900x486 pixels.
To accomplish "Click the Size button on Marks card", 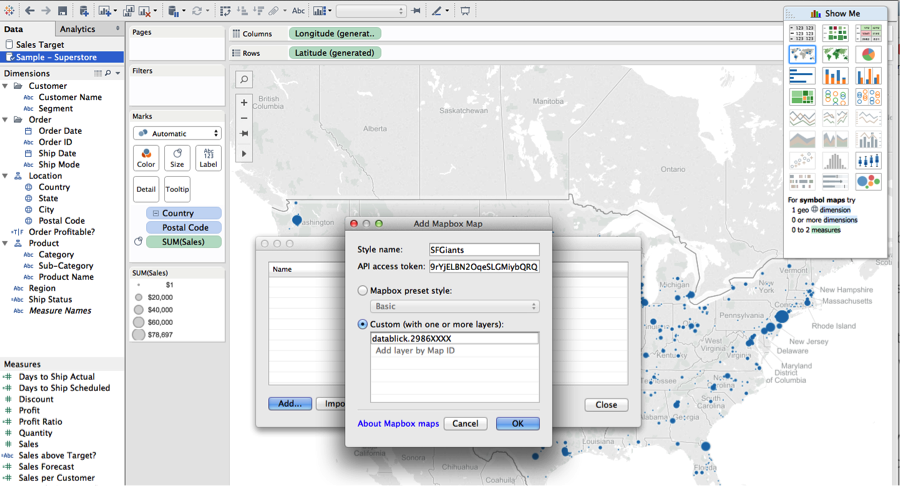I will [x=177, y=158].
